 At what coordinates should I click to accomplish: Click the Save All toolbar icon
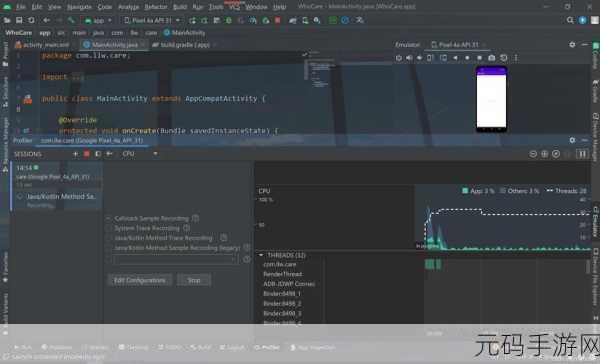19,20
